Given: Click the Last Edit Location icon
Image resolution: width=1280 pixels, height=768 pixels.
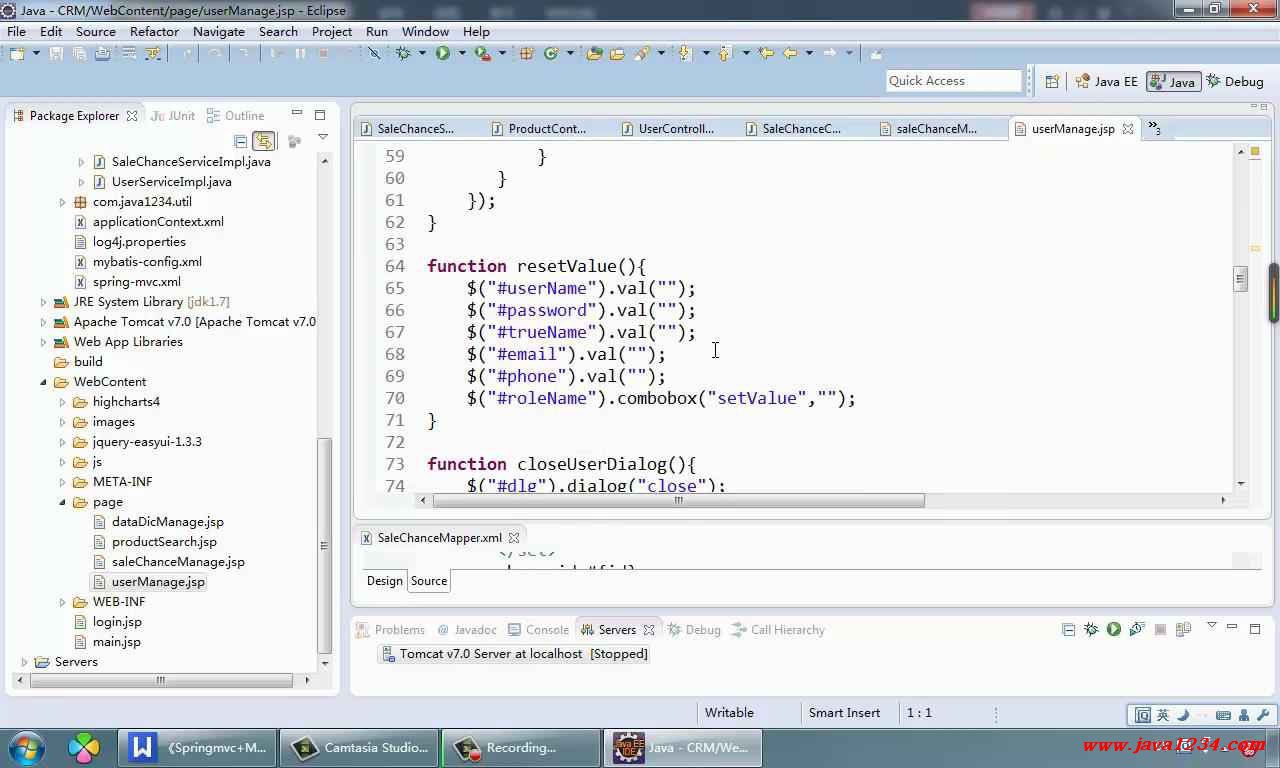Looking at the screenshot, I should [x=766, y=54].
